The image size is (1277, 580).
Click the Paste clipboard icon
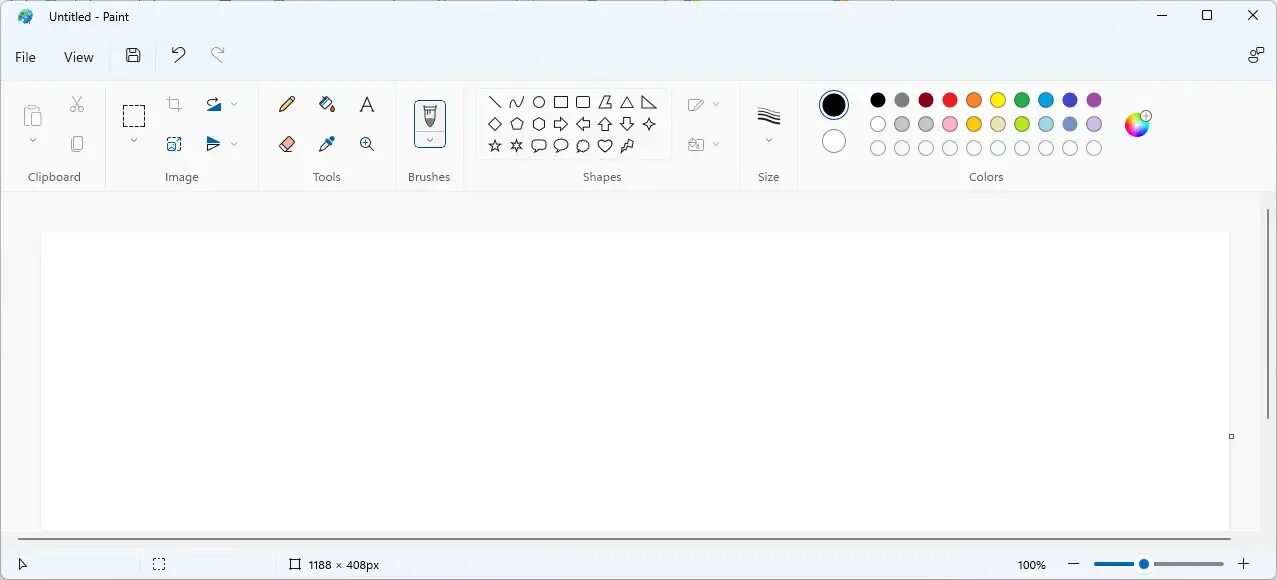click(33, 115)
